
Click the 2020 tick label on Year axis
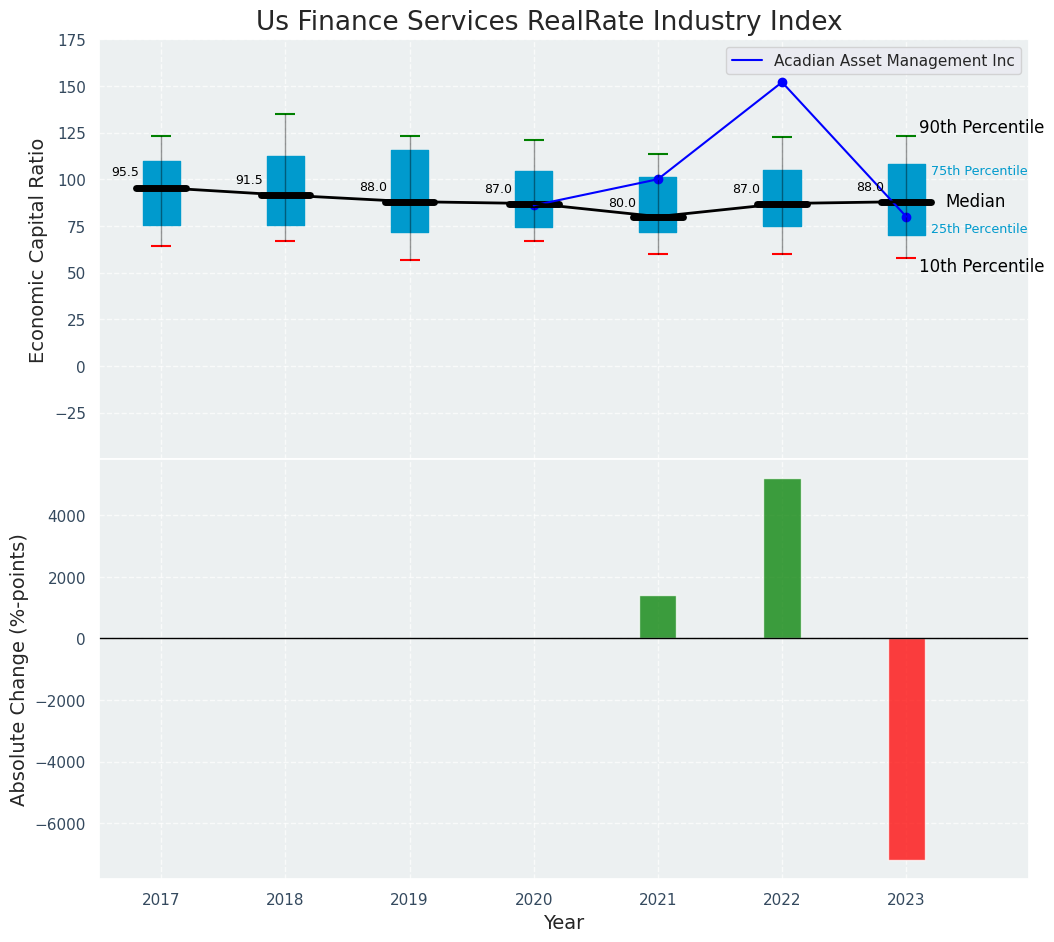[x=533, y=900]
